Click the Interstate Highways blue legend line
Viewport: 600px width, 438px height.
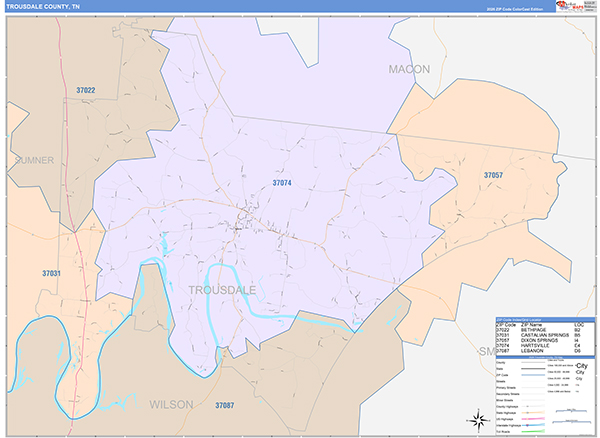point(533,425)
